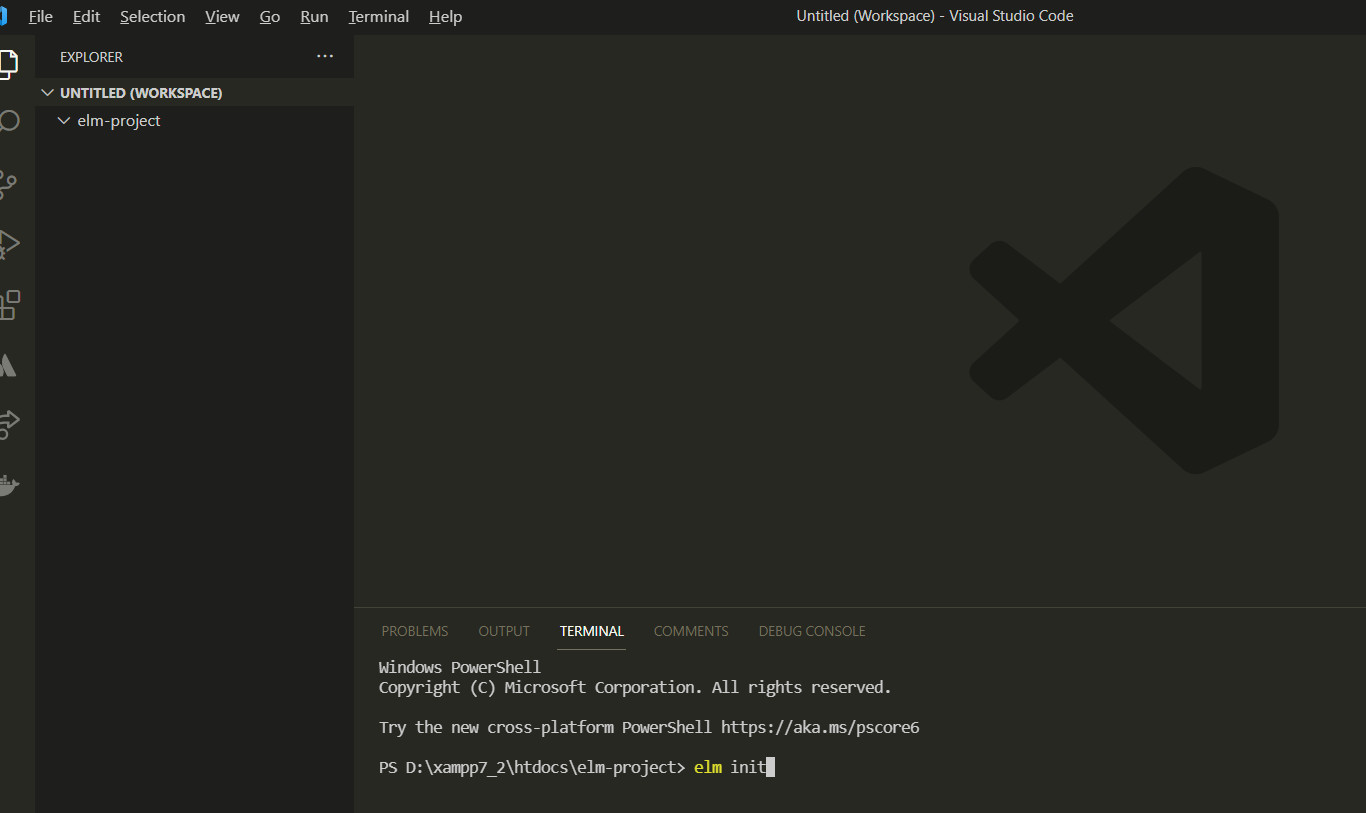Open the Source Control branch icon
Screen dimensions: 1366x813
[8, 183]
